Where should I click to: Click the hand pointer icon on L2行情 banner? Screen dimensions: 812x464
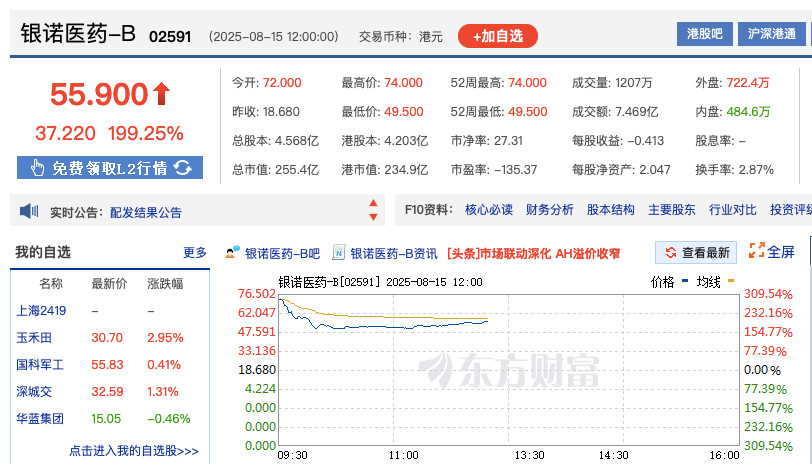37,168
